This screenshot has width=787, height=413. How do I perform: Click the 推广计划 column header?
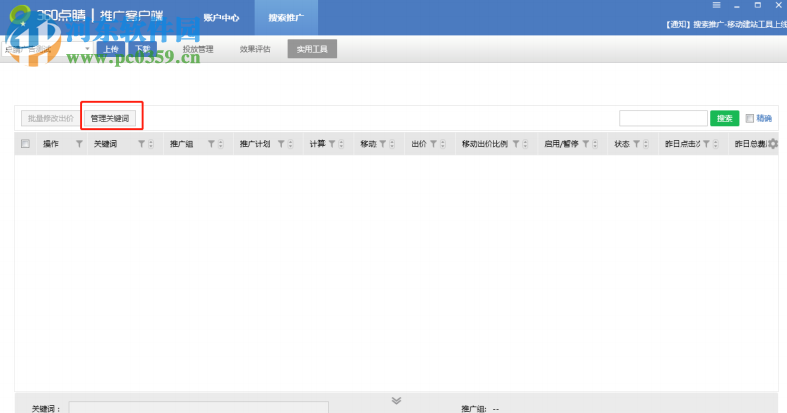click(x=255, y=144)
